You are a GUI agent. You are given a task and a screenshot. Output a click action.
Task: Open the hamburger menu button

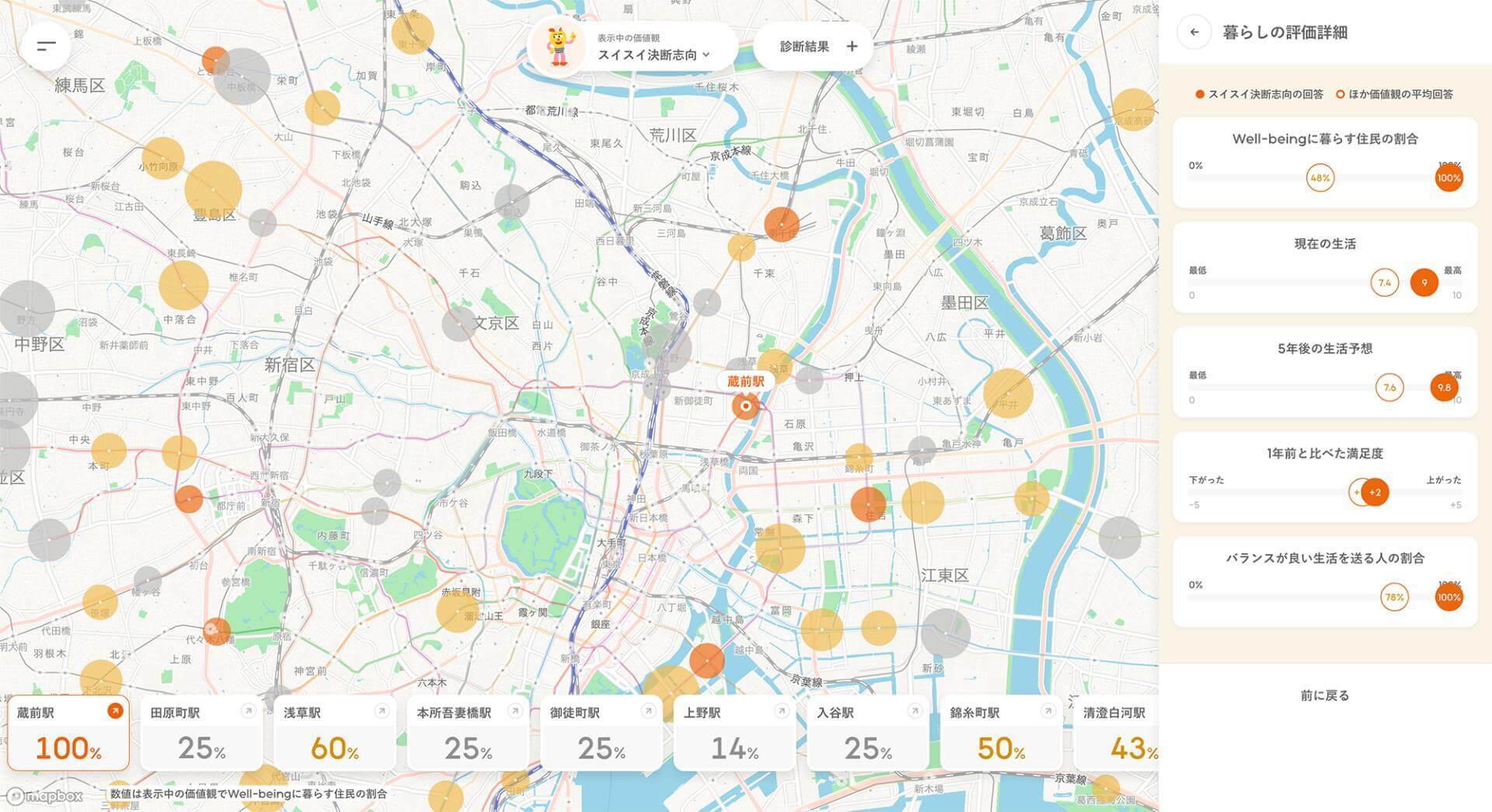tap(47, 46)
